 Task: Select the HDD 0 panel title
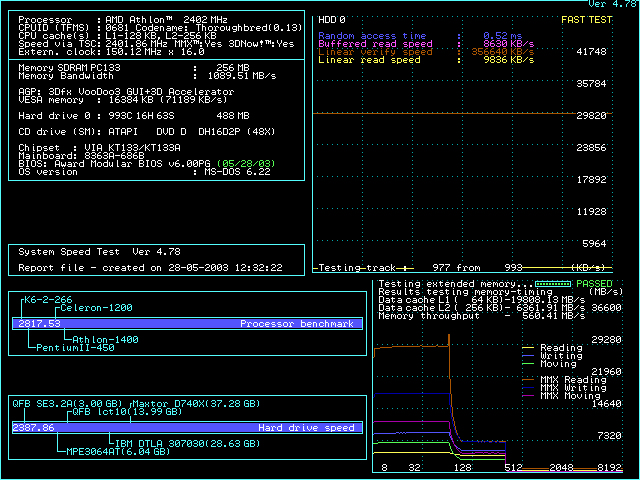[x=332, y=19]
